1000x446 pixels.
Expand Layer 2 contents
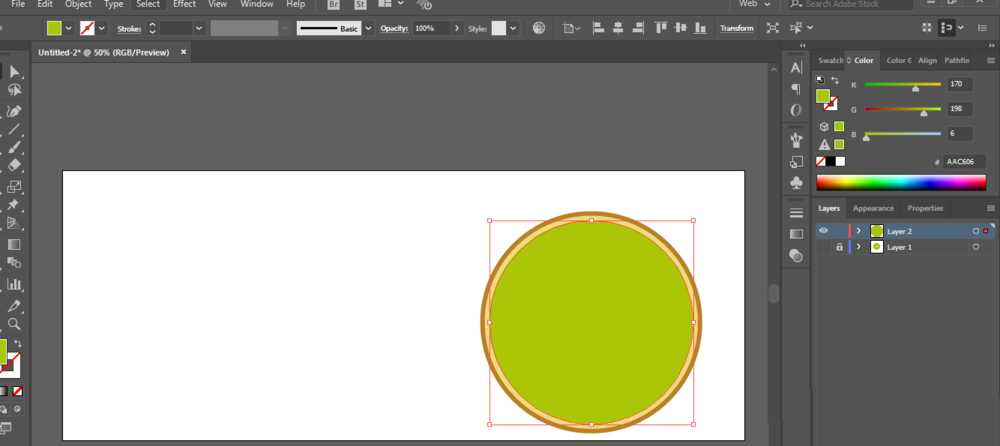pyautogui.click(x=858, y=231)
